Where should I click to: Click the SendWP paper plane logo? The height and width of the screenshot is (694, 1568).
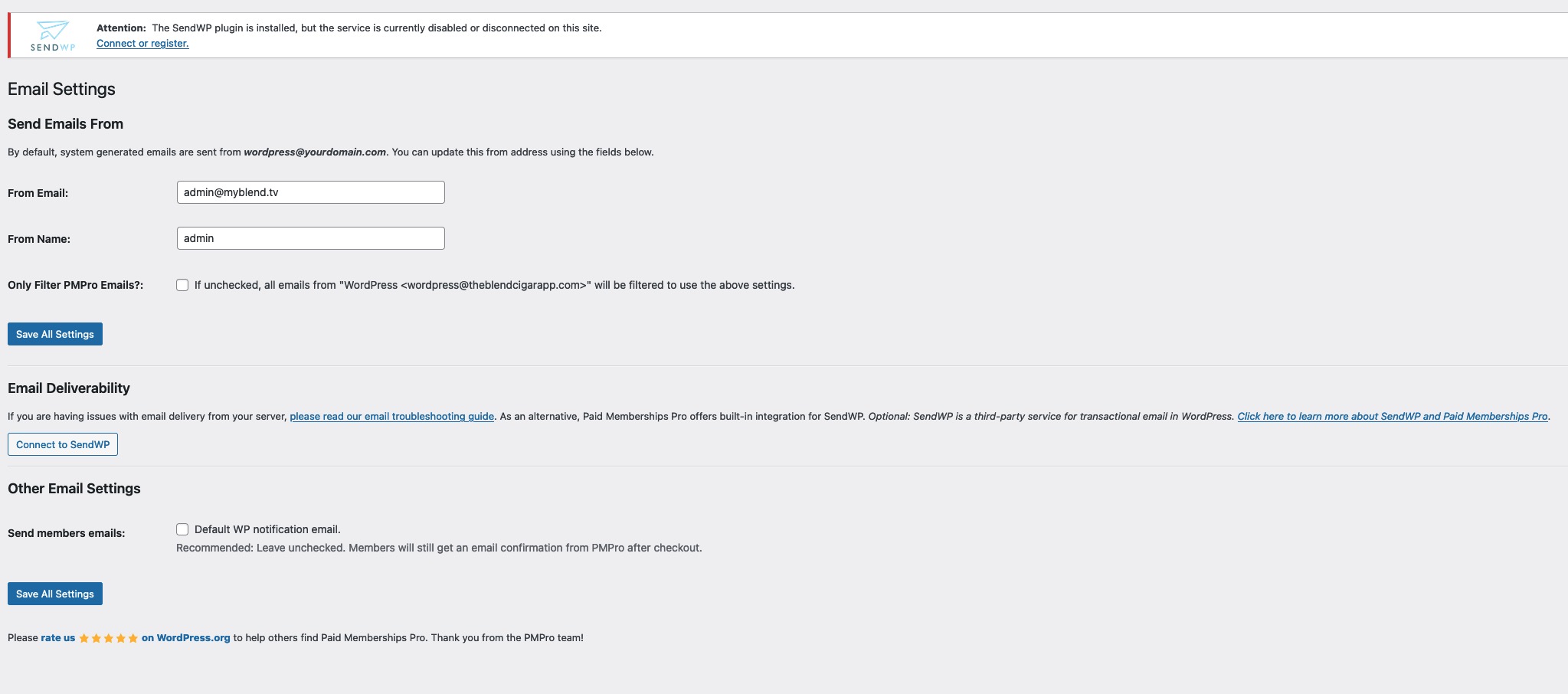tap(53, 35)
